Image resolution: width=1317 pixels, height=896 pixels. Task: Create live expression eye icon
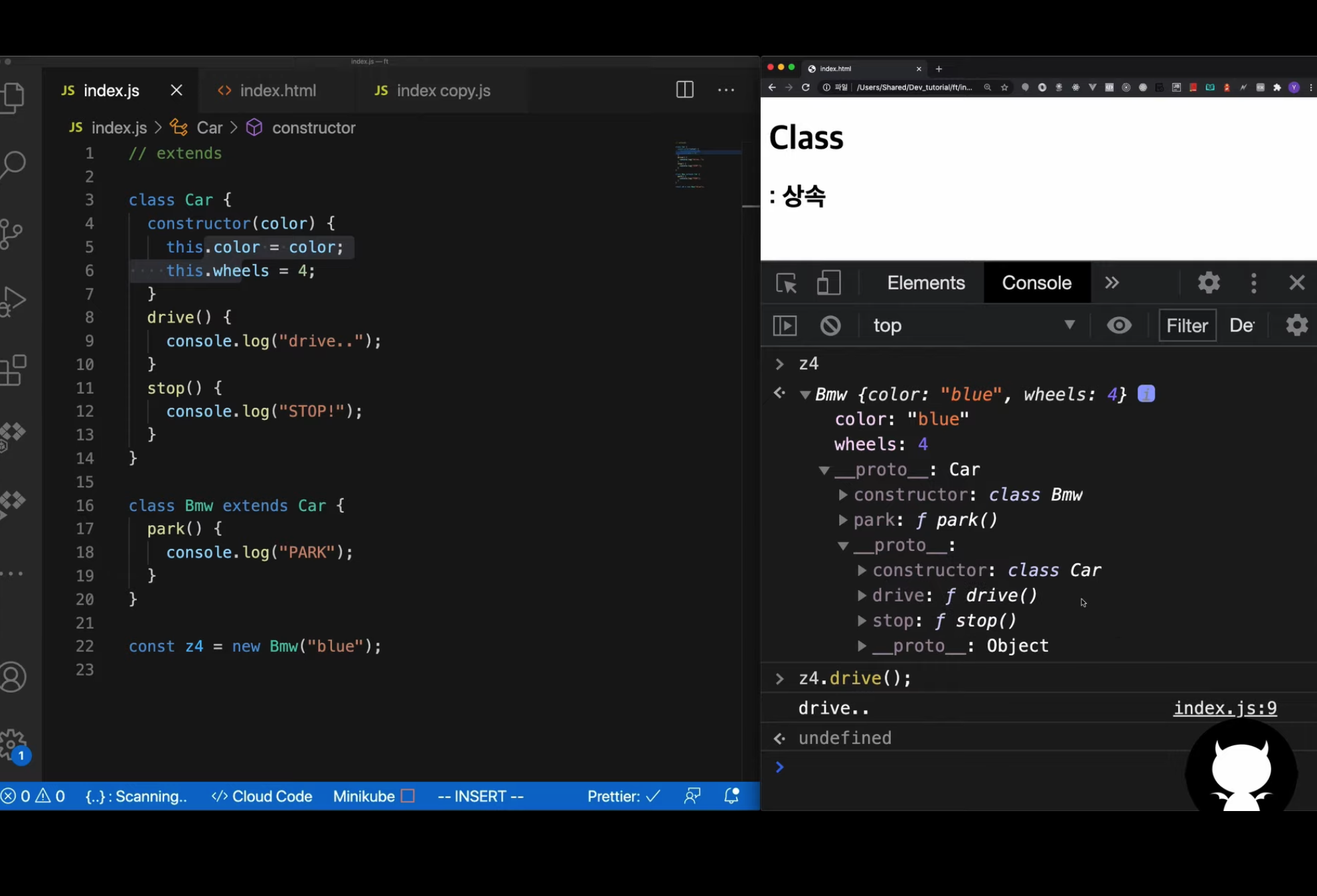(1119, 325)
